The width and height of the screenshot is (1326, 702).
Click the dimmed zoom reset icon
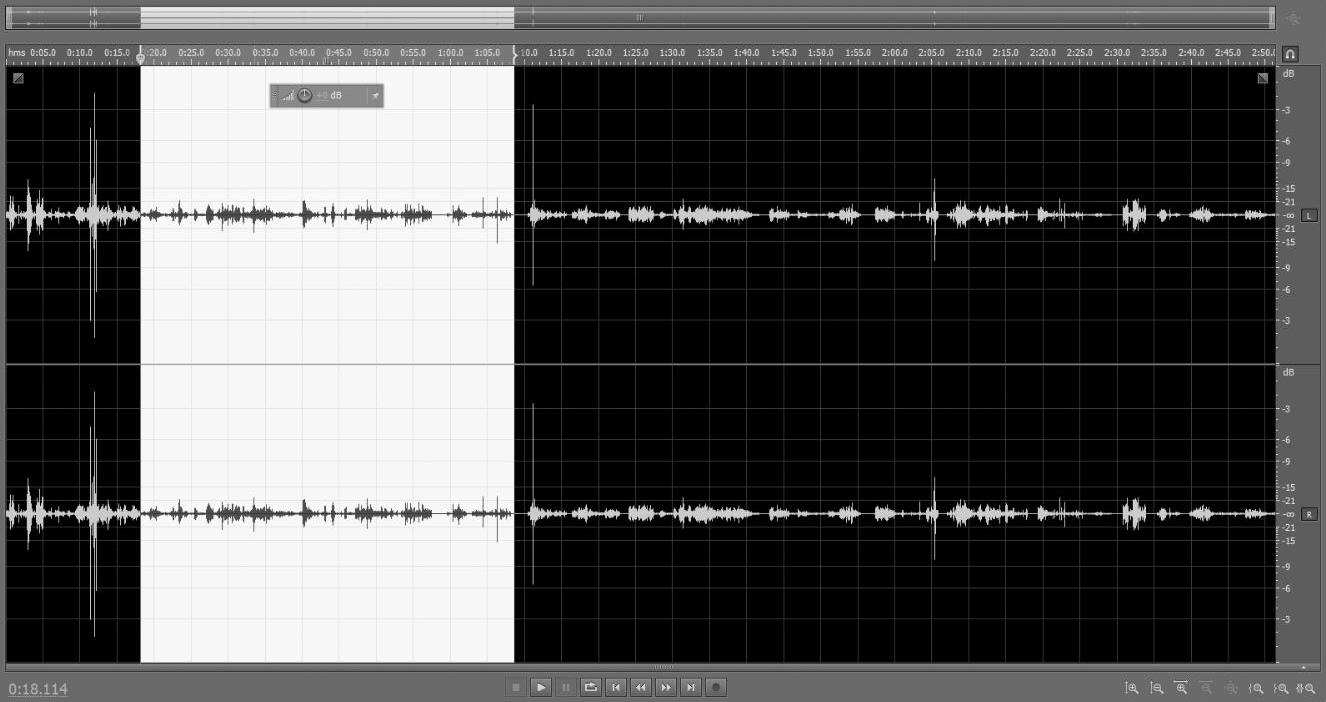coord(1231,688)
